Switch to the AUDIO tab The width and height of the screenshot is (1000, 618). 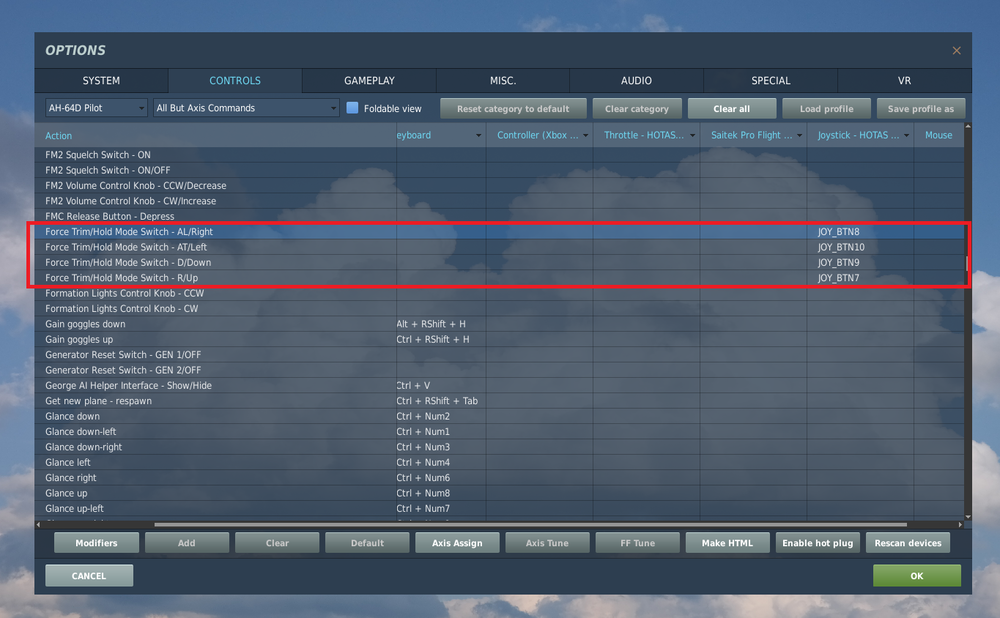pos(636,80)
